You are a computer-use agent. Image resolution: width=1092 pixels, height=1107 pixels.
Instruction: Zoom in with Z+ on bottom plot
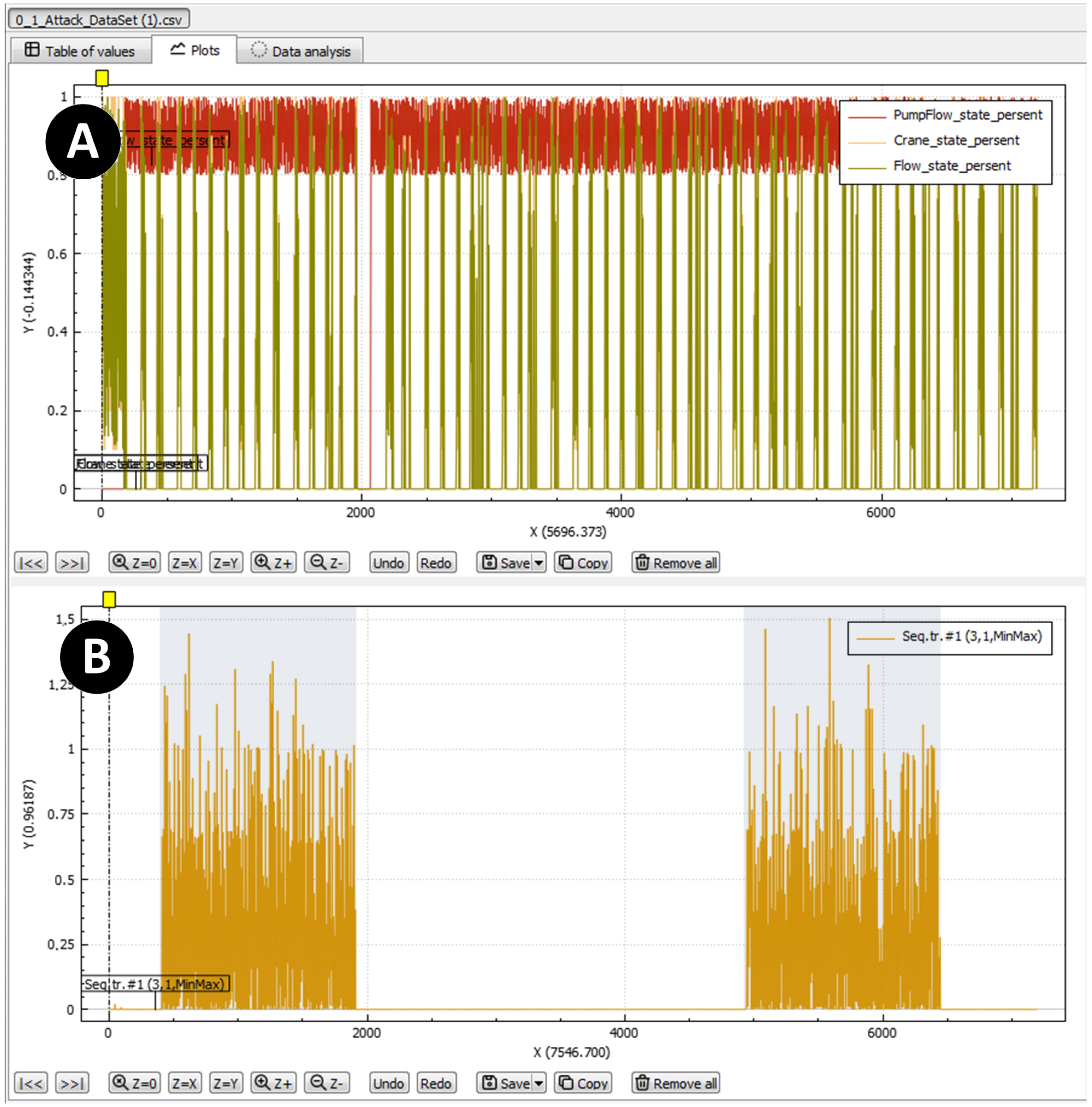[273, 1083]
